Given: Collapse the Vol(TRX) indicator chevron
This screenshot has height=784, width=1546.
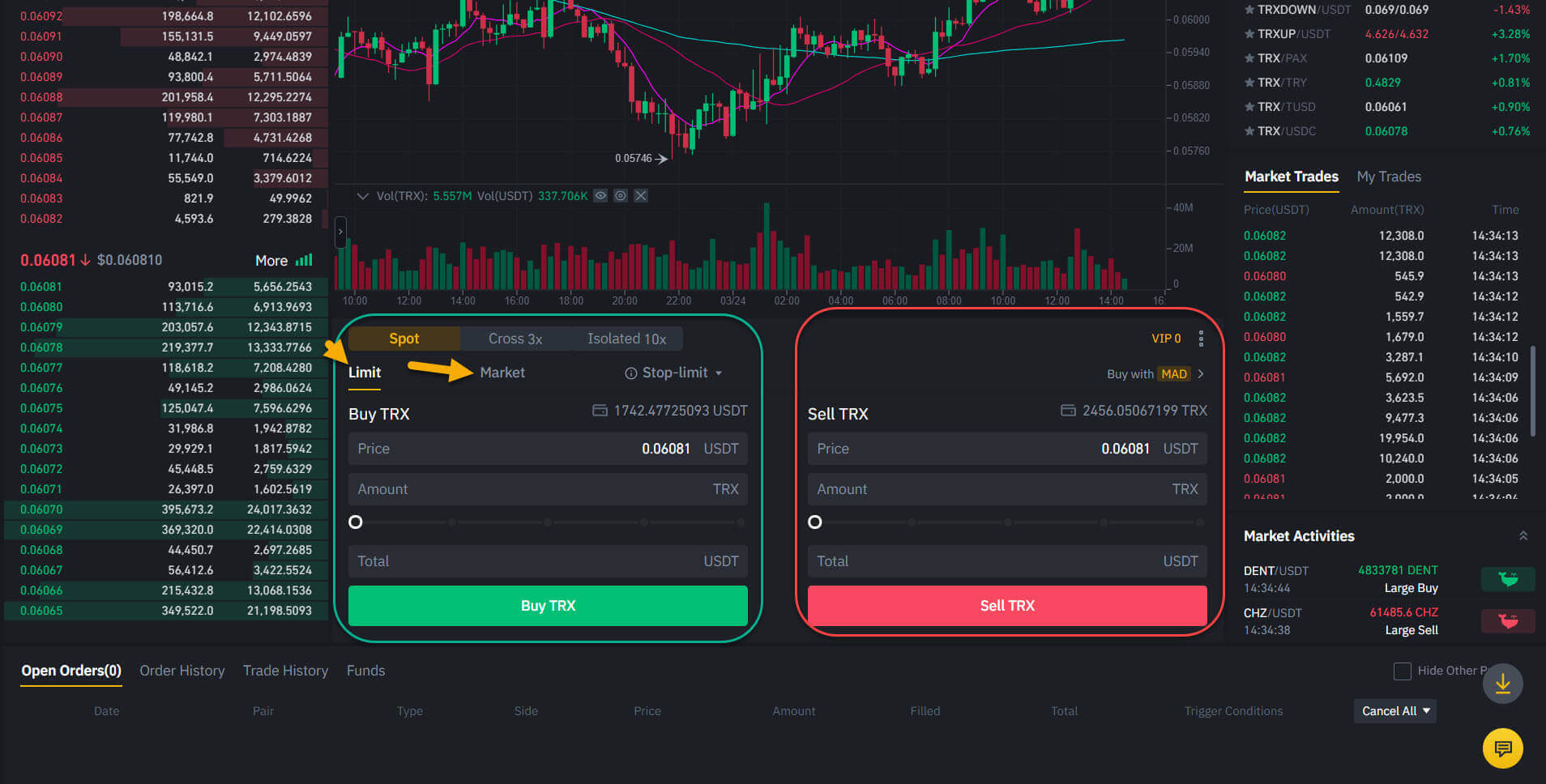Looking at the screenshot, I should pos(363,196).
